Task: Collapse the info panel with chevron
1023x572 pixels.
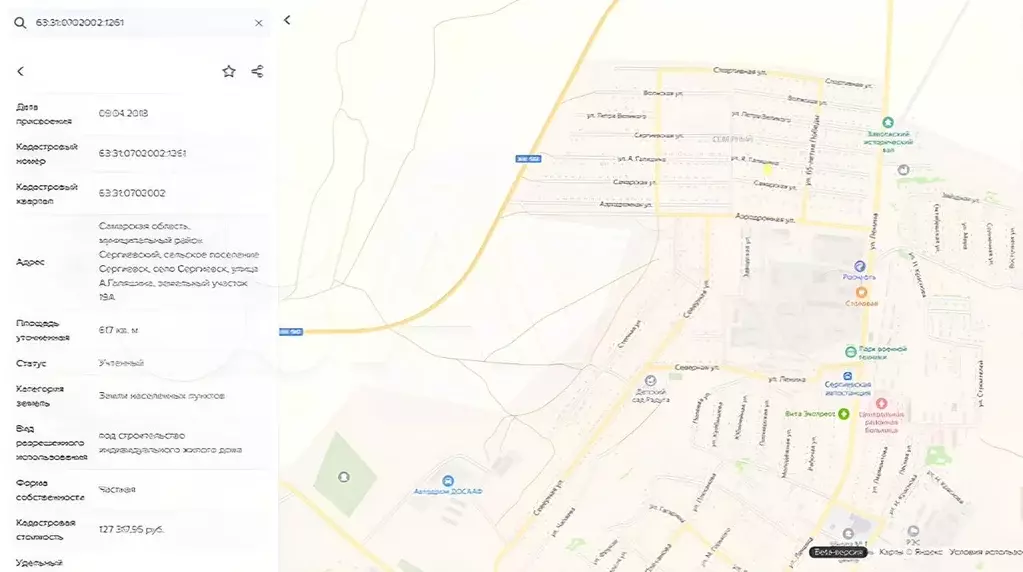Action: [x=287, y=20]
